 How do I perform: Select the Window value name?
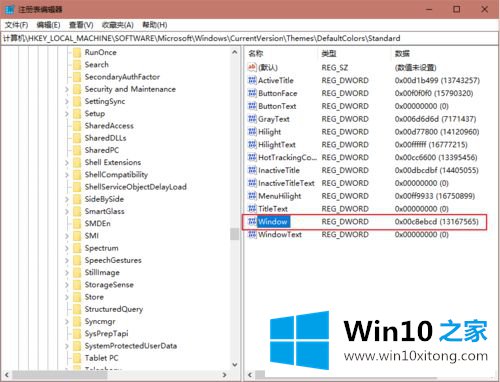click(273, 222)
